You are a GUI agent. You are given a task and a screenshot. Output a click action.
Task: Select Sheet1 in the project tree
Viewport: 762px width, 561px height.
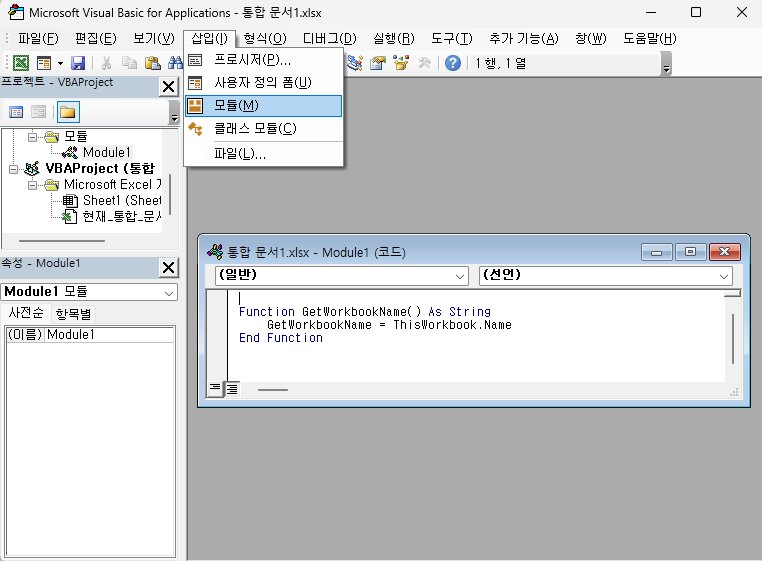(x=122, y=200)
